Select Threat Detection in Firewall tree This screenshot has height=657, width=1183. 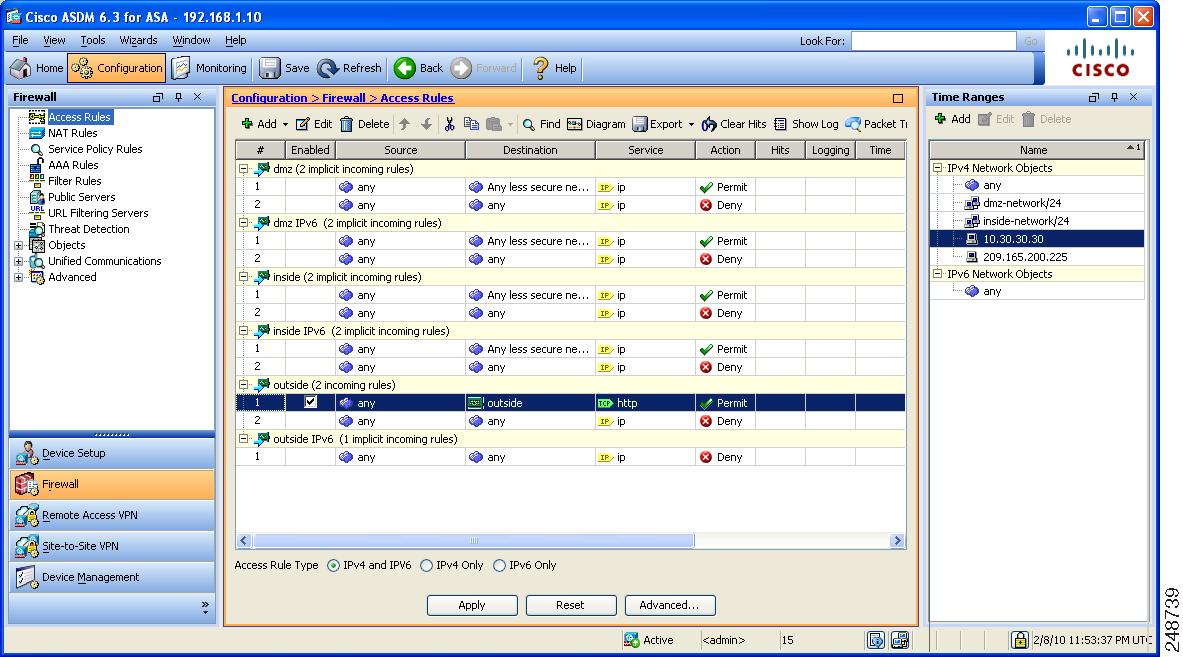88,229
